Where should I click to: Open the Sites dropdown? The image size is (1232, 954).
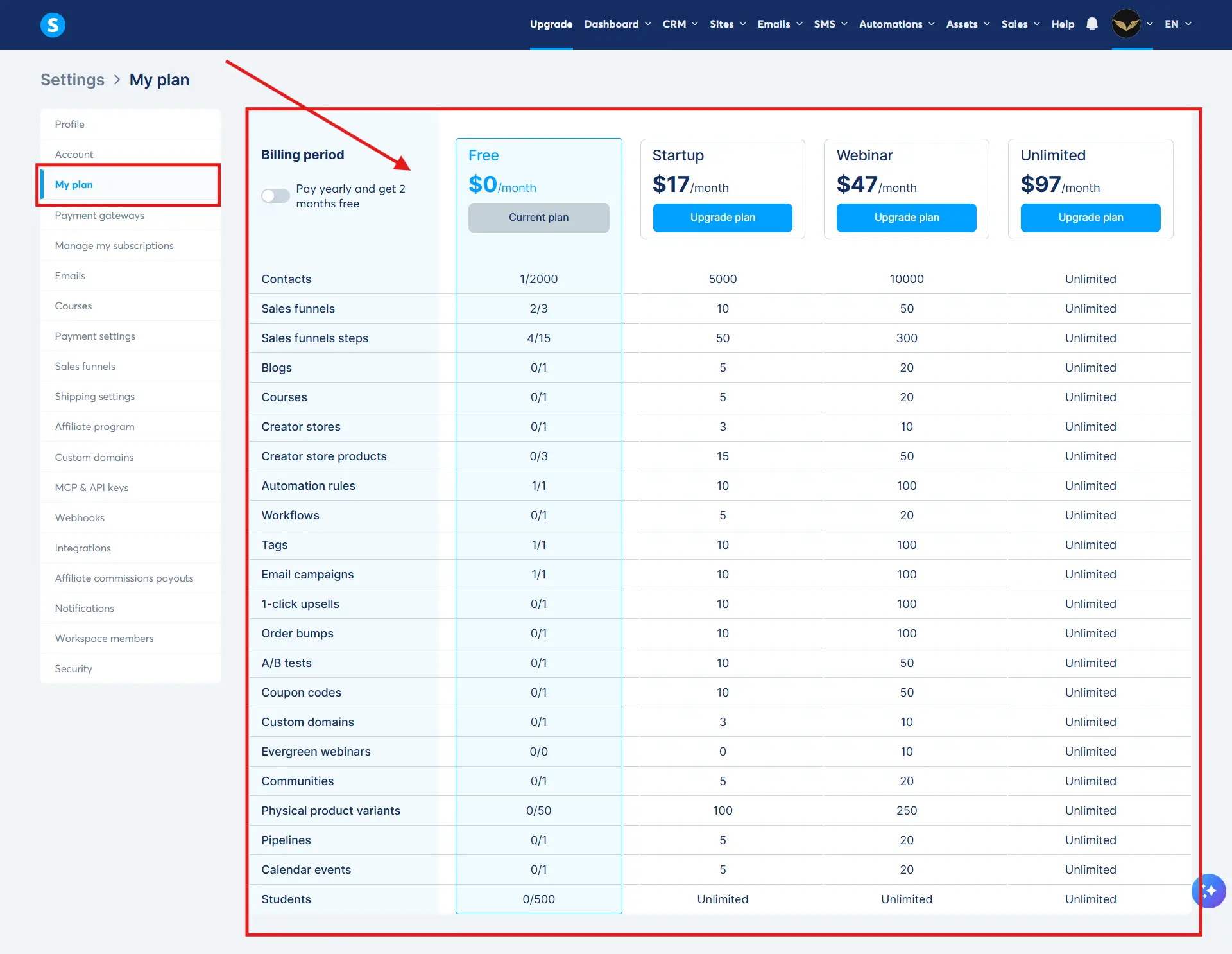pos(728,24)
